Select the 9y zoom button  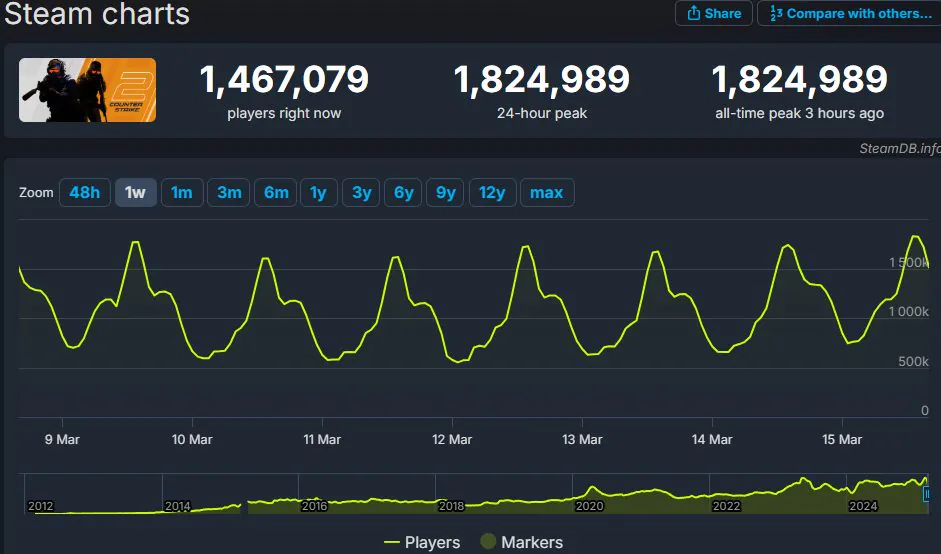pyautogui.click(x=445, y=193)
